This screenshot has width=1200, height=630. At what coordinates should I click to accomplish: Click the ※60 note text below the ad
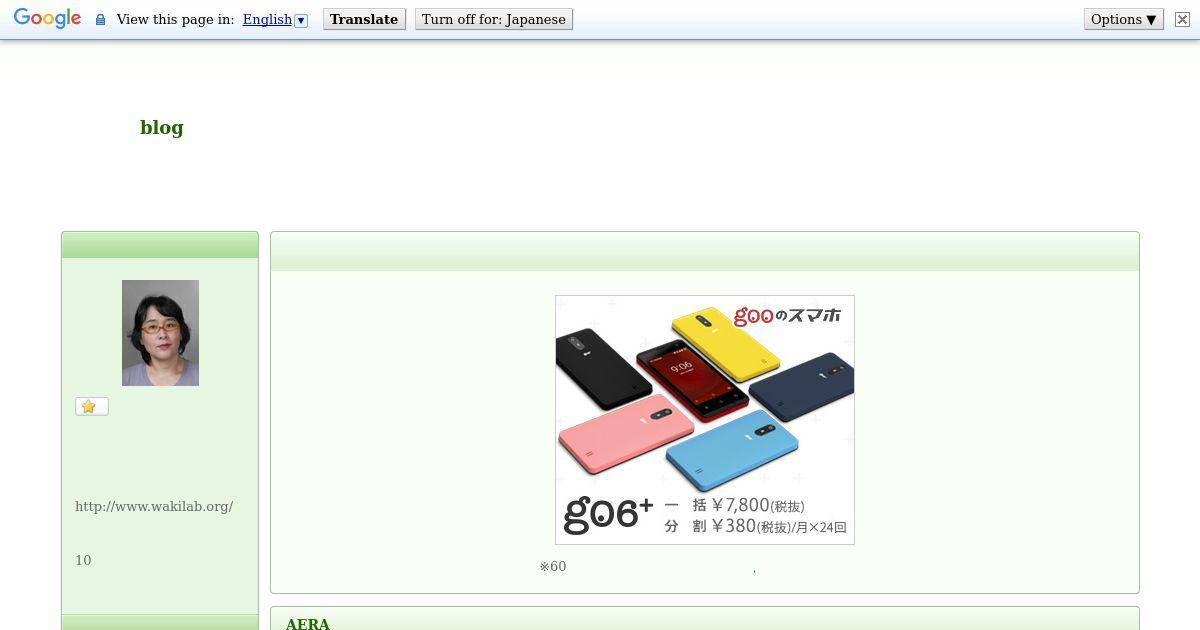(553, 566)
